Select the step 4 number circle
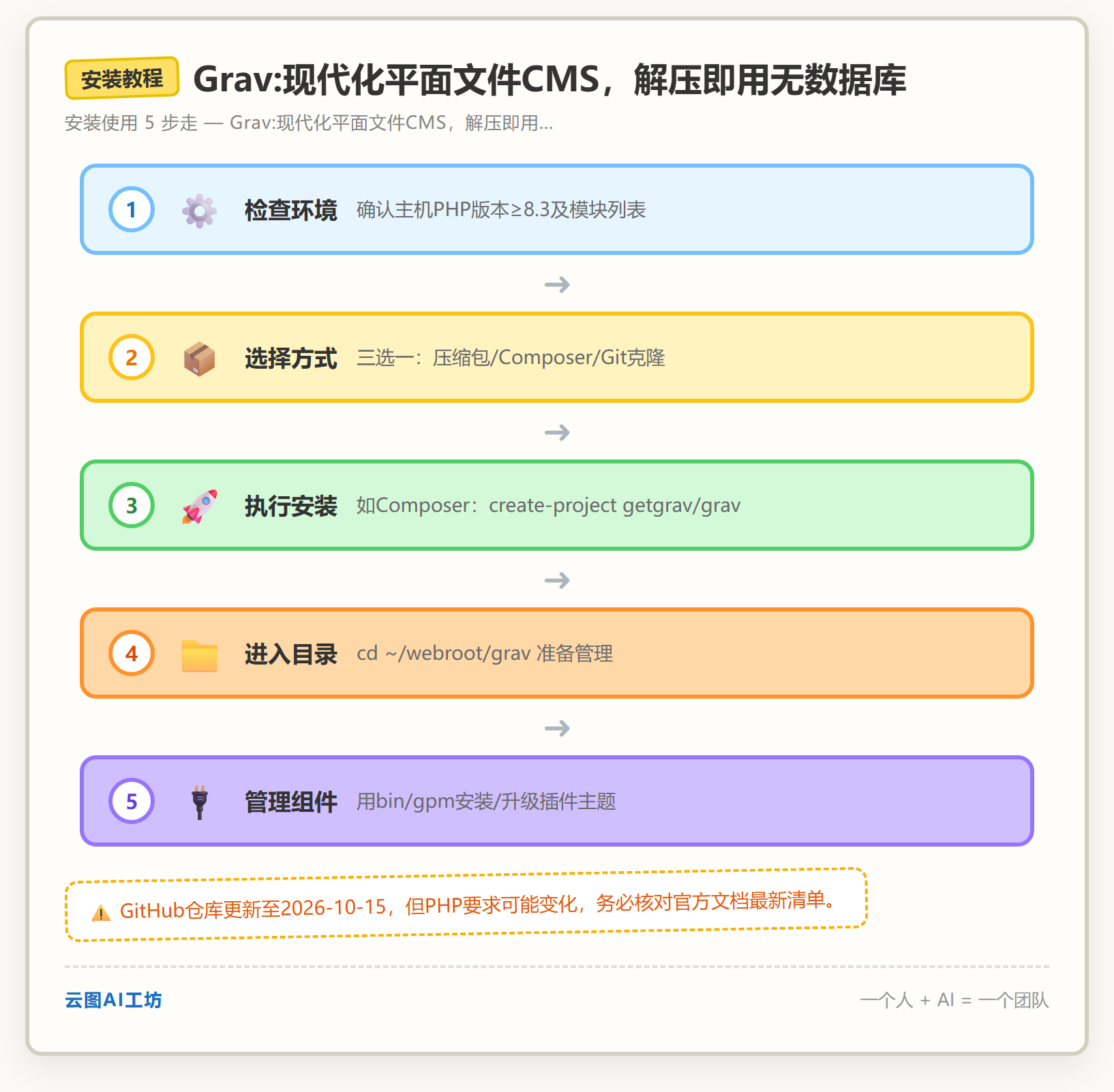Image resolution: width=1114 pixels, height=1092 pixels. (x=132, y=653)
